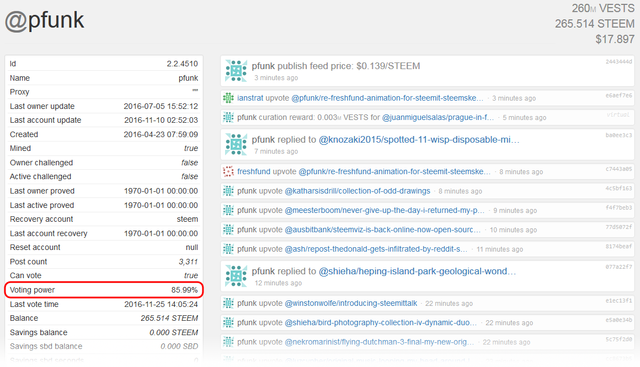
Task: Click avatar on ausbitbank upvote row
Action: [228, 230]
